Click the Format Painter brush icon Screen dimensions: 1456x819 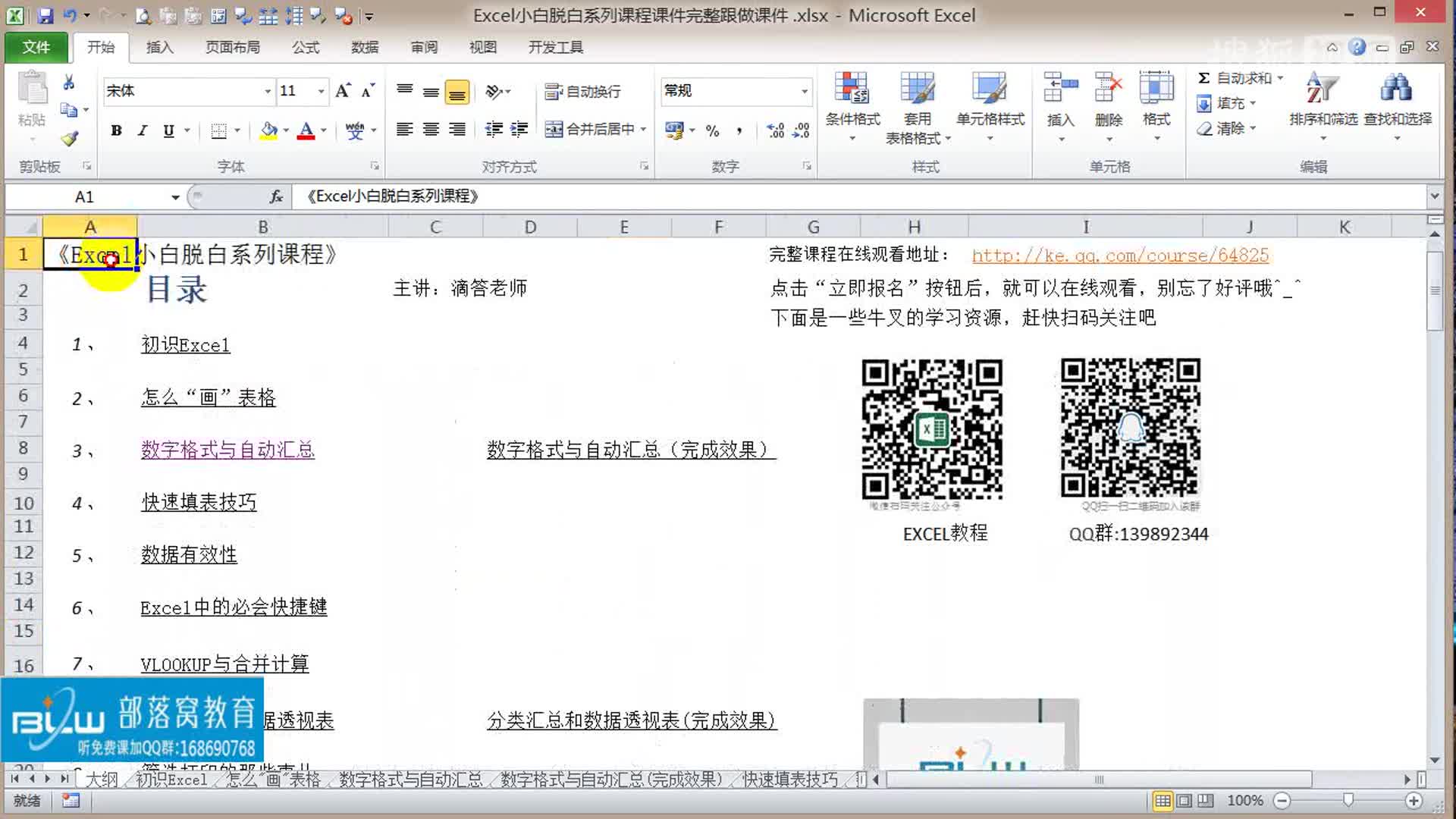tap(69, 138)
